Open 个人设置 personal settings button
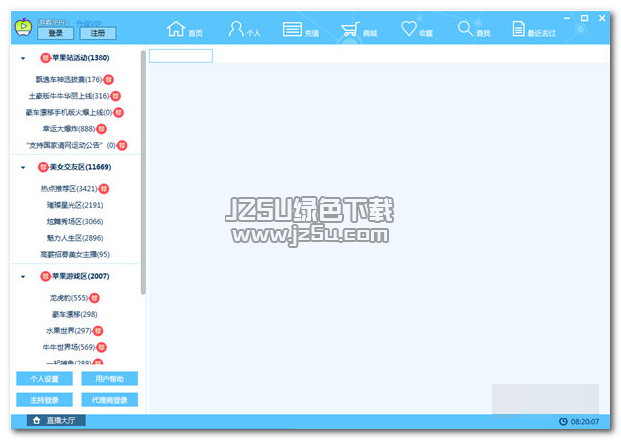Viewport: 621px width, 440px height. click(x=44, y=379)
